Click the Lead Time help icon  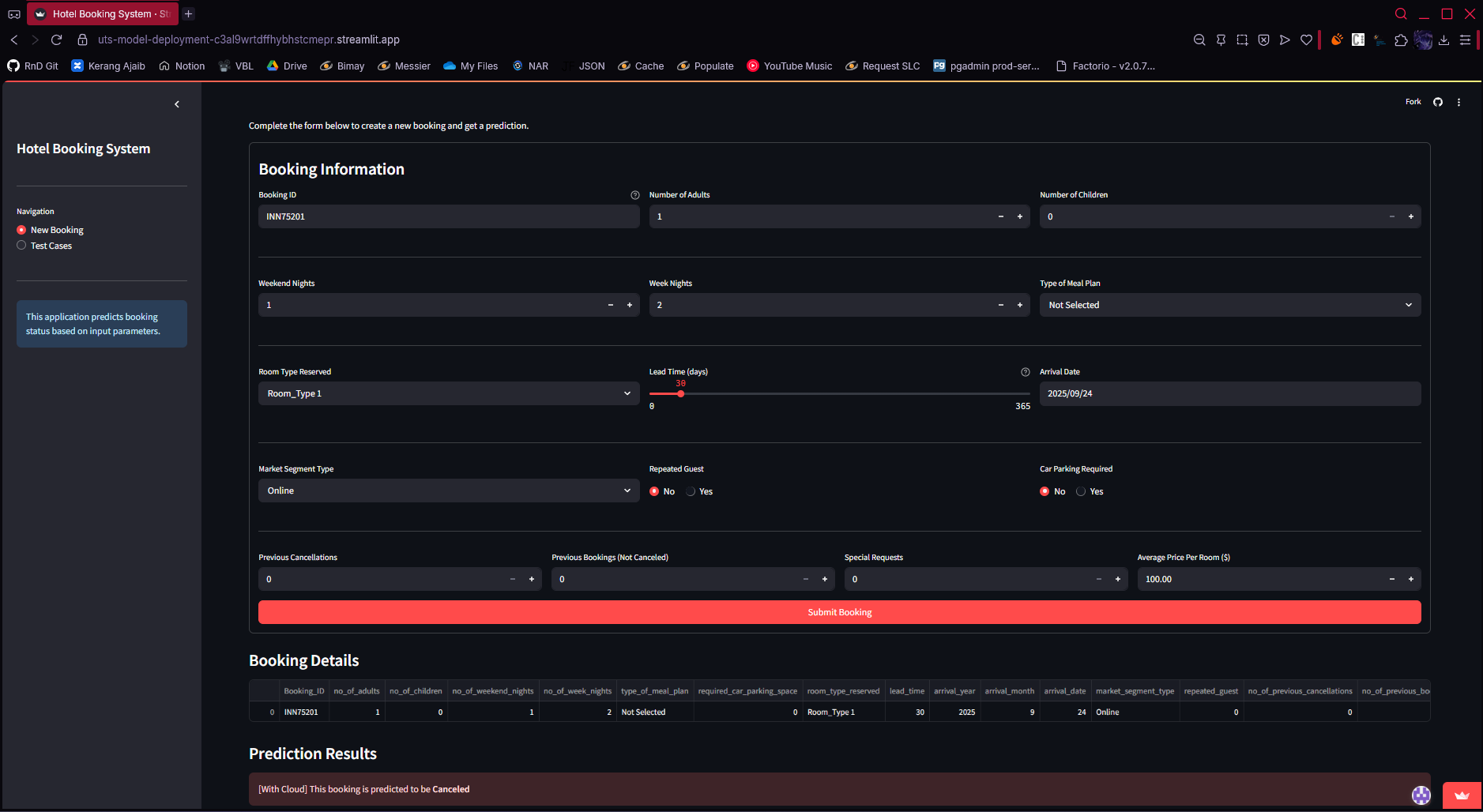coord(1025,372)
